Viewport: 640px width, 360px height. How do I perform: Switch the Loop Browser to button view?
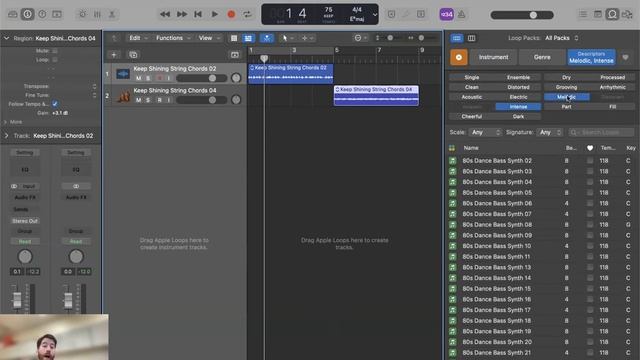(x=456, y=38)
